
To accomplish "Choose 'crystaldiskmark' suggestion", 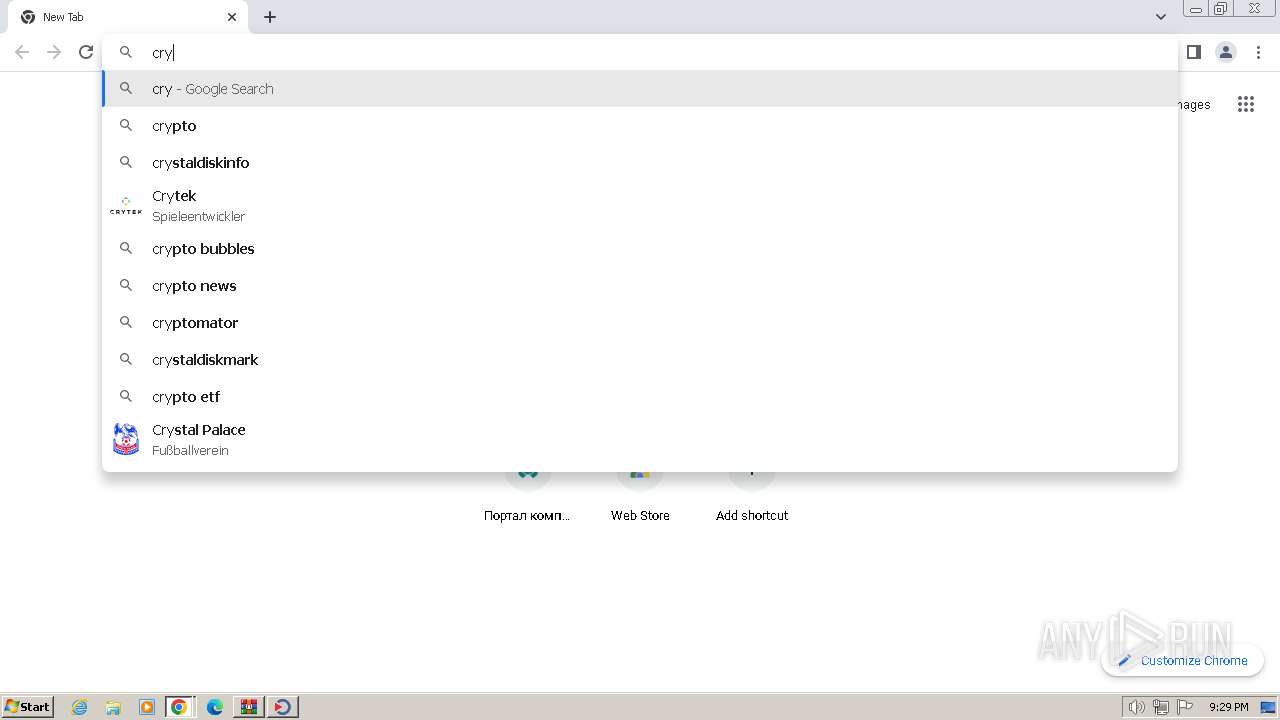I will pos(640,360).
